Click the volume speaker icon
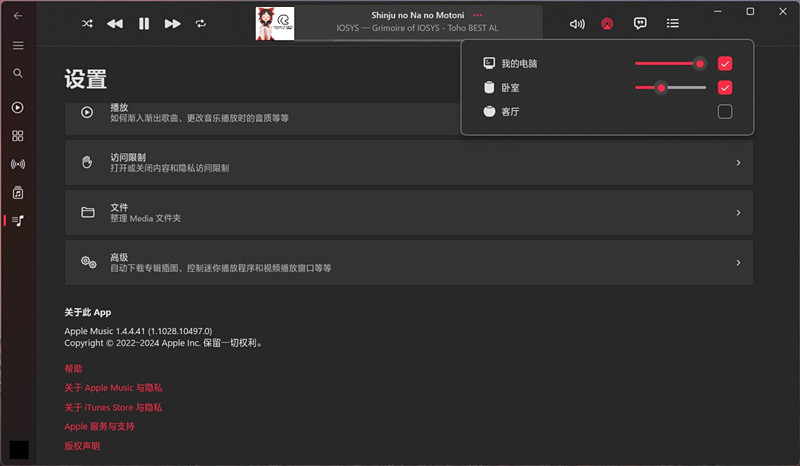The height and width of the screenshot is (466, 800). tap(577, 24)
